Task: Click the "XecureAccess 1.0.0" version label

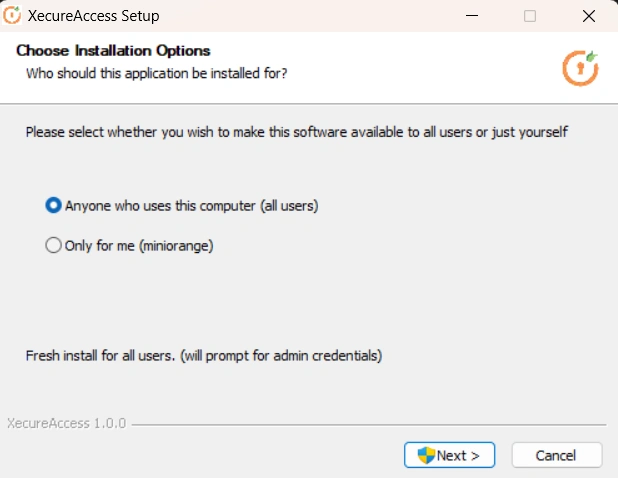Action: [67, 423]
